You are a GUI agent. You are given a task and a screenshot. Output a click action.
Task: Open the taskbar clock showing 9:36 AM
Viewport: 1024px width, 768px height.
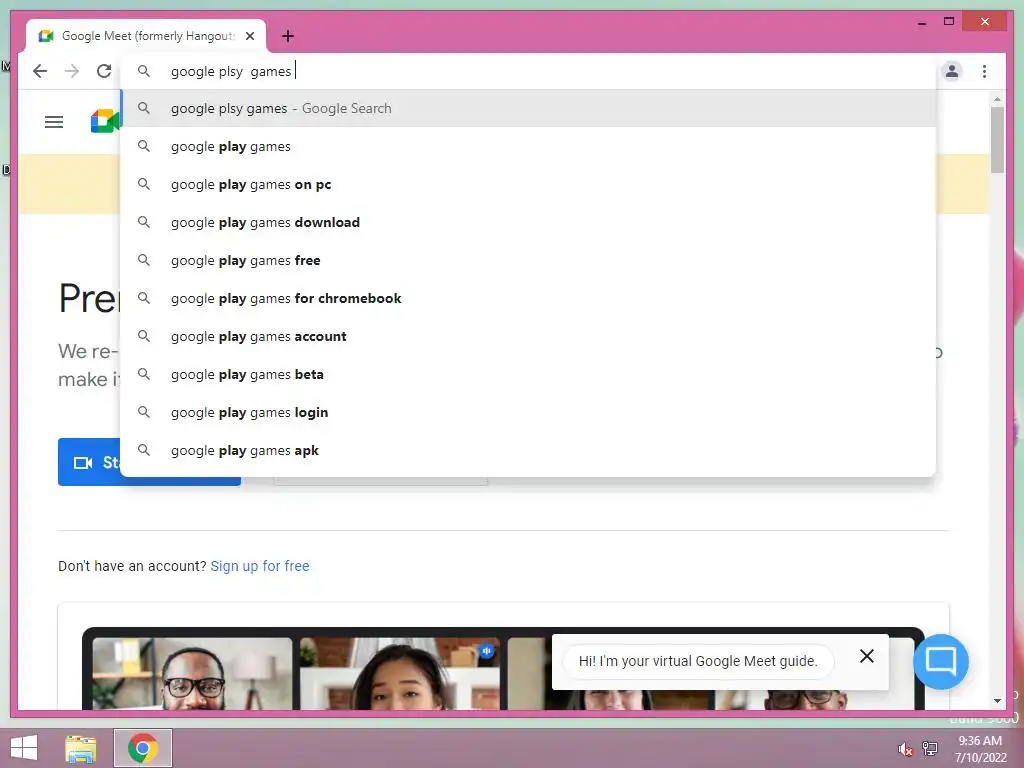tap(980, 748)
